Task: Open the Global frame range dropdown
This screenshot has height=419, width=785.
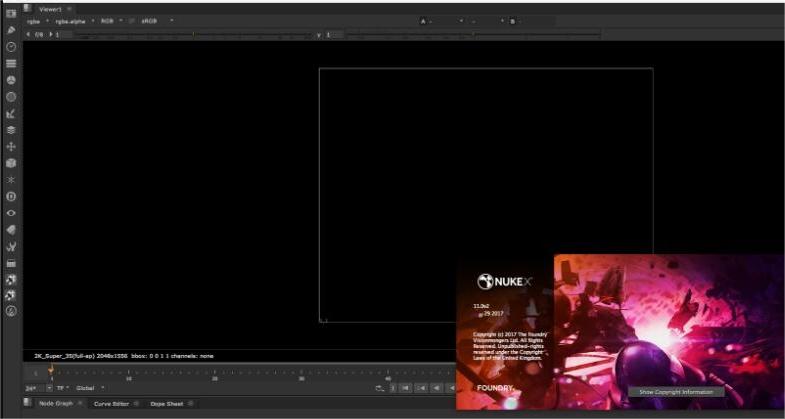Action: tap(90, 388)
